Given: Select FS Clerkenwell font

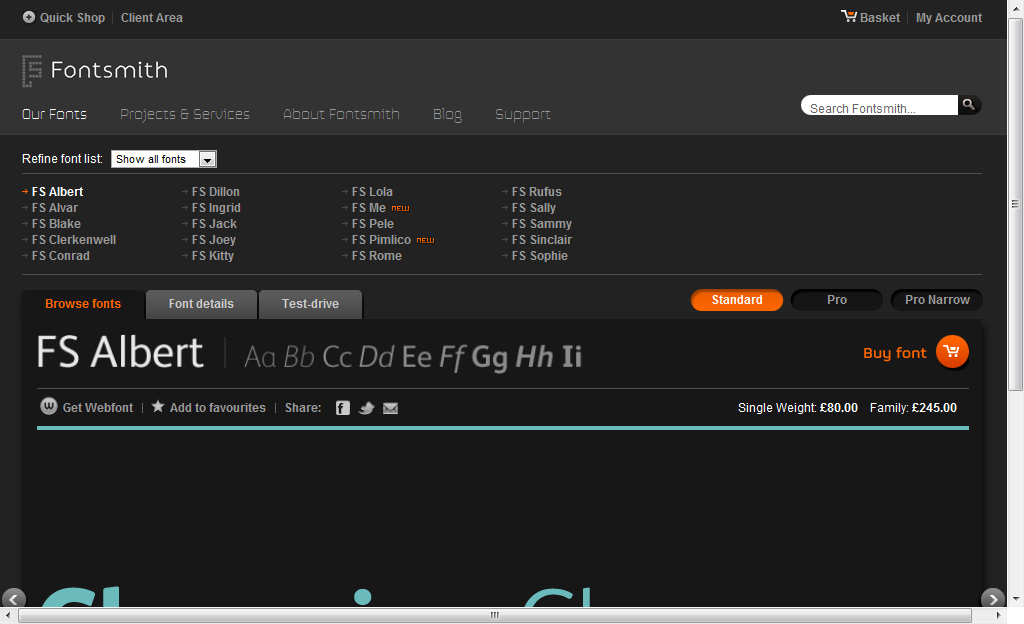Looking at the screenshot, I should (74, 240).
